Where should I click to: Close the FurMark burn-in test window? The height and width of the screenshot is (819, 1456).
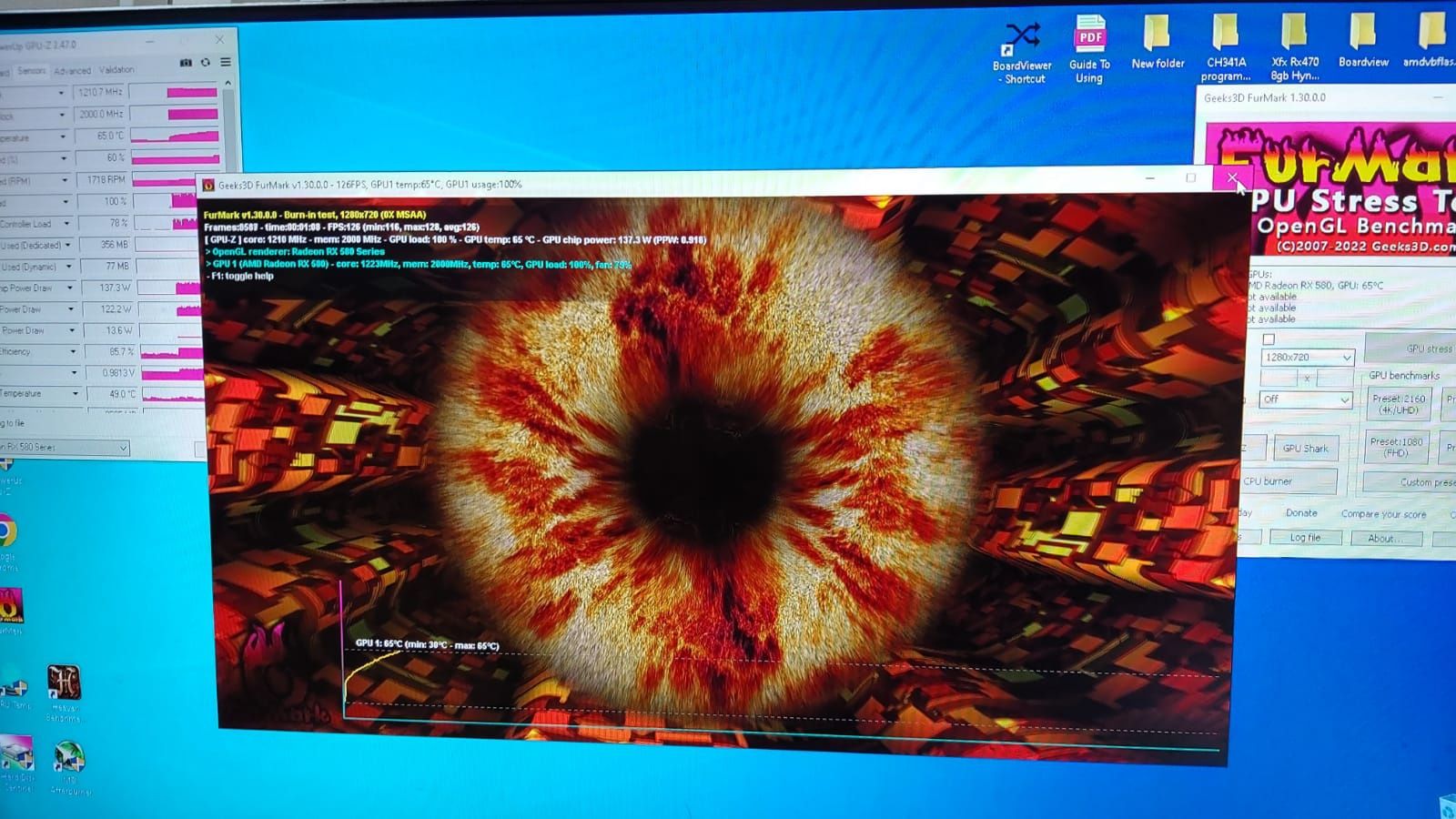click(1232, 178)
